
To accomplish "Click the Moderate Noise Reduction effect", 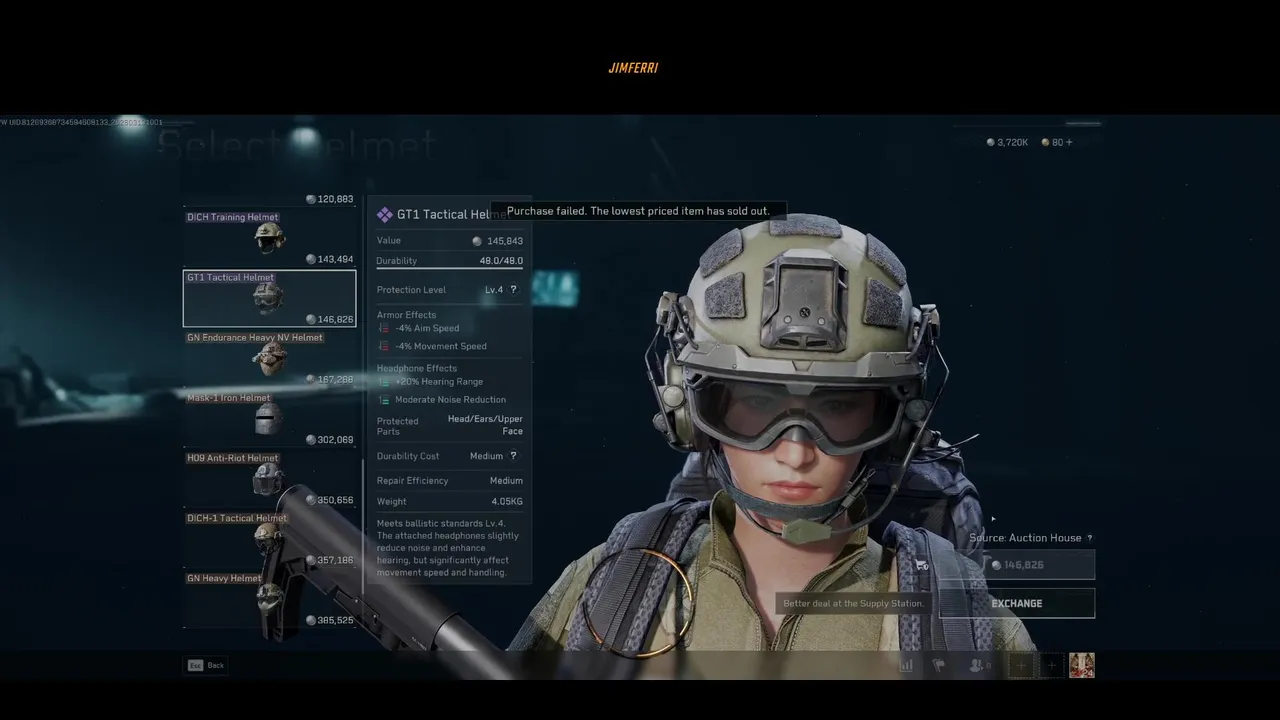I will (450, 400).
